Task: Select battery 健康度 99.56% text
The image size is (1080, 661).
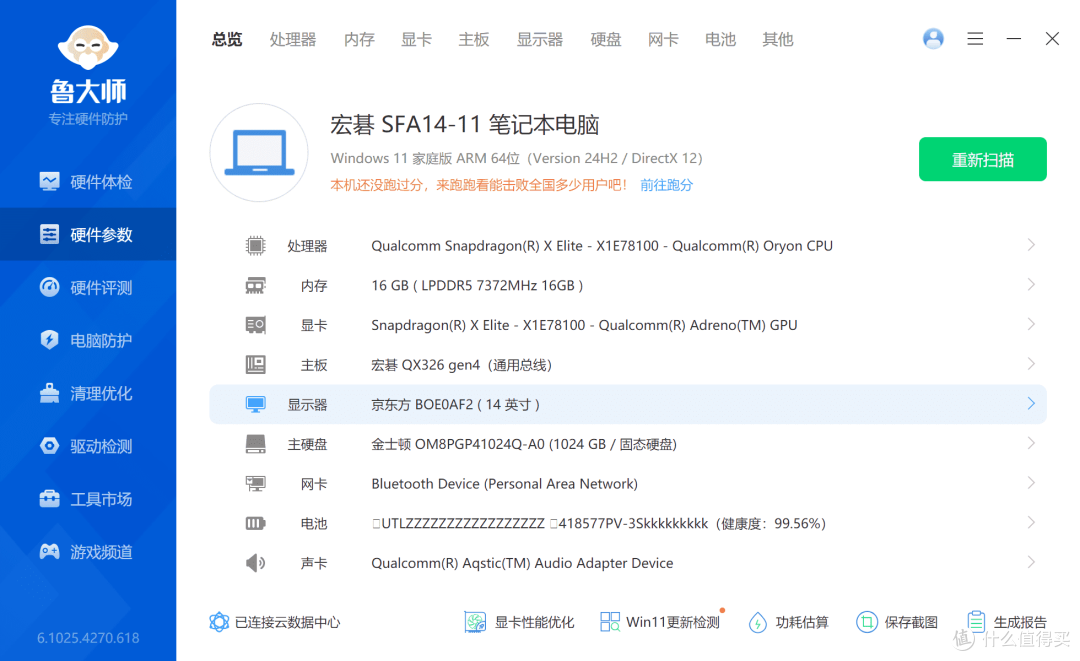Action: tap(771, 523)
